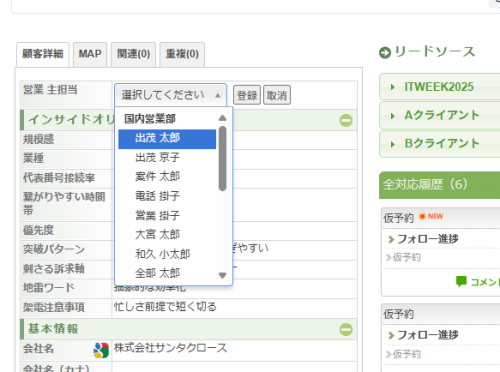Switch to the MAP tab
This screenshot has height=372, width=500.
click(x=90, y=54)
